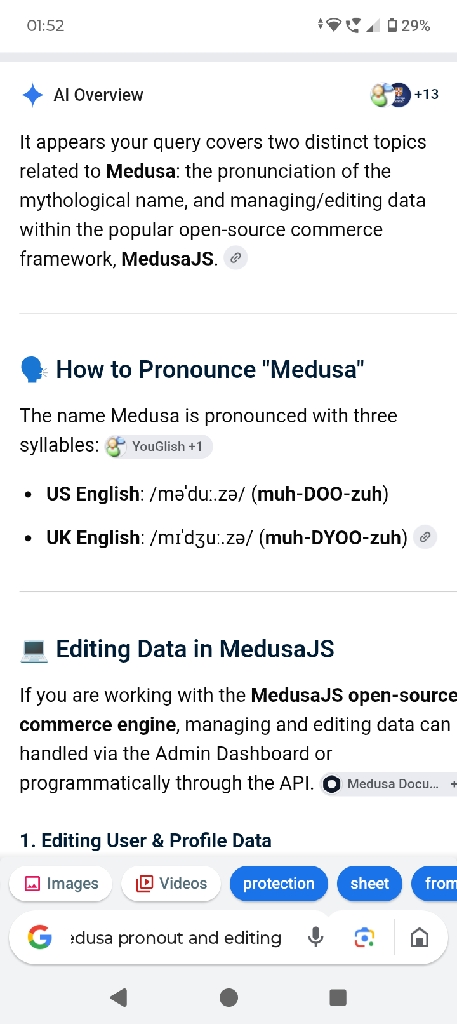Tap the home icon in search bar
457x1024 pixels.
click(x=419, y=938)
